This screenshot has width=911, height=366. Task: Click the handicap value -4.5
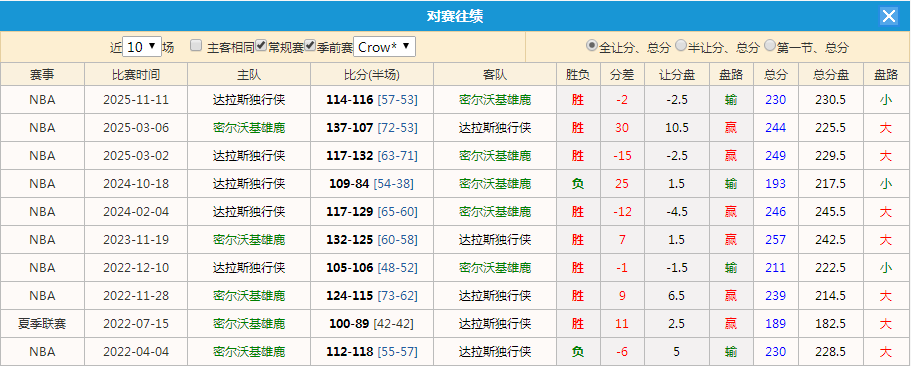pos(676,211)
